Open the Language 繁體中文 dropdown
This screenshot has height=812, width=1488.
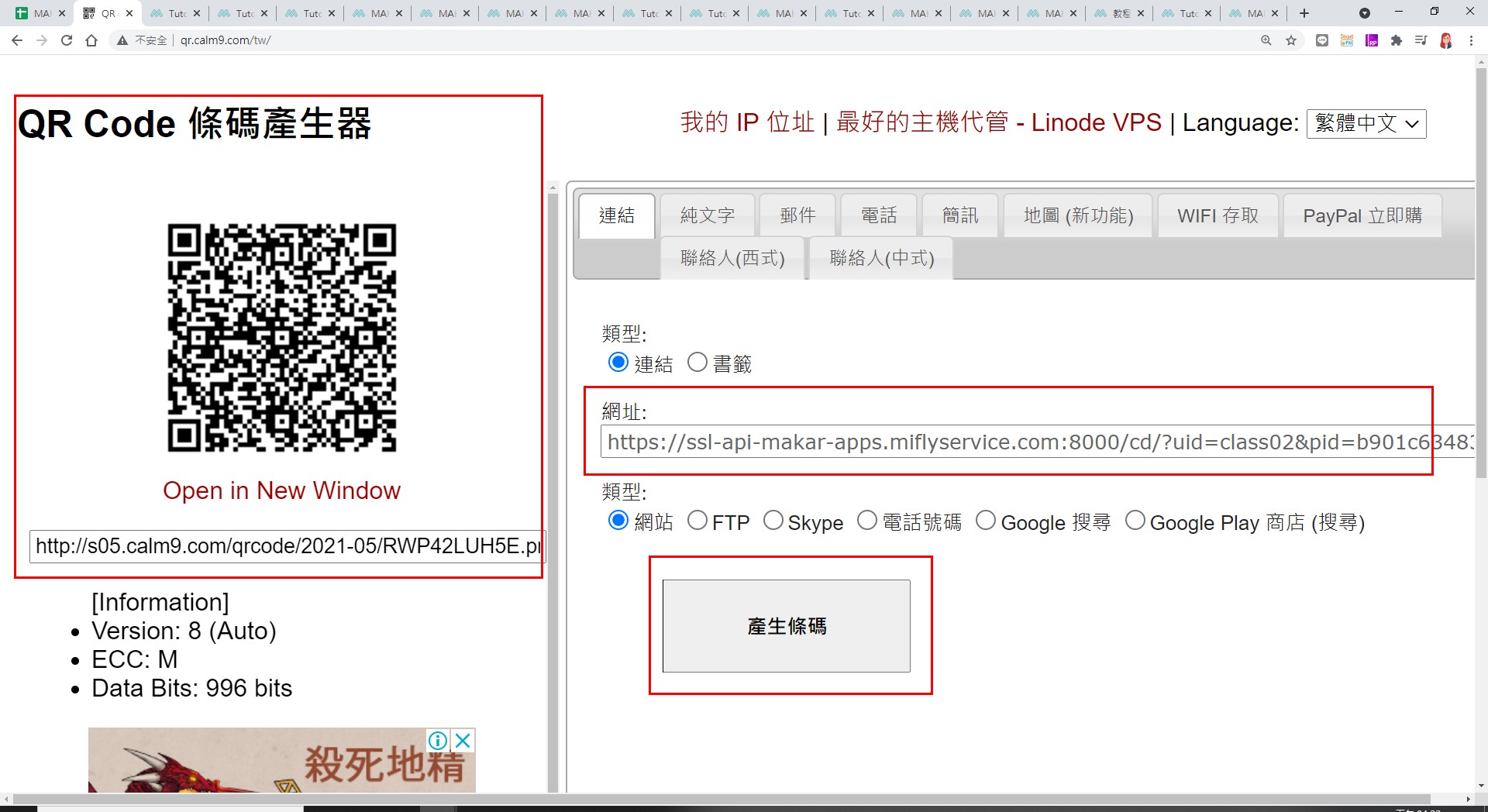coord(1366,123)
